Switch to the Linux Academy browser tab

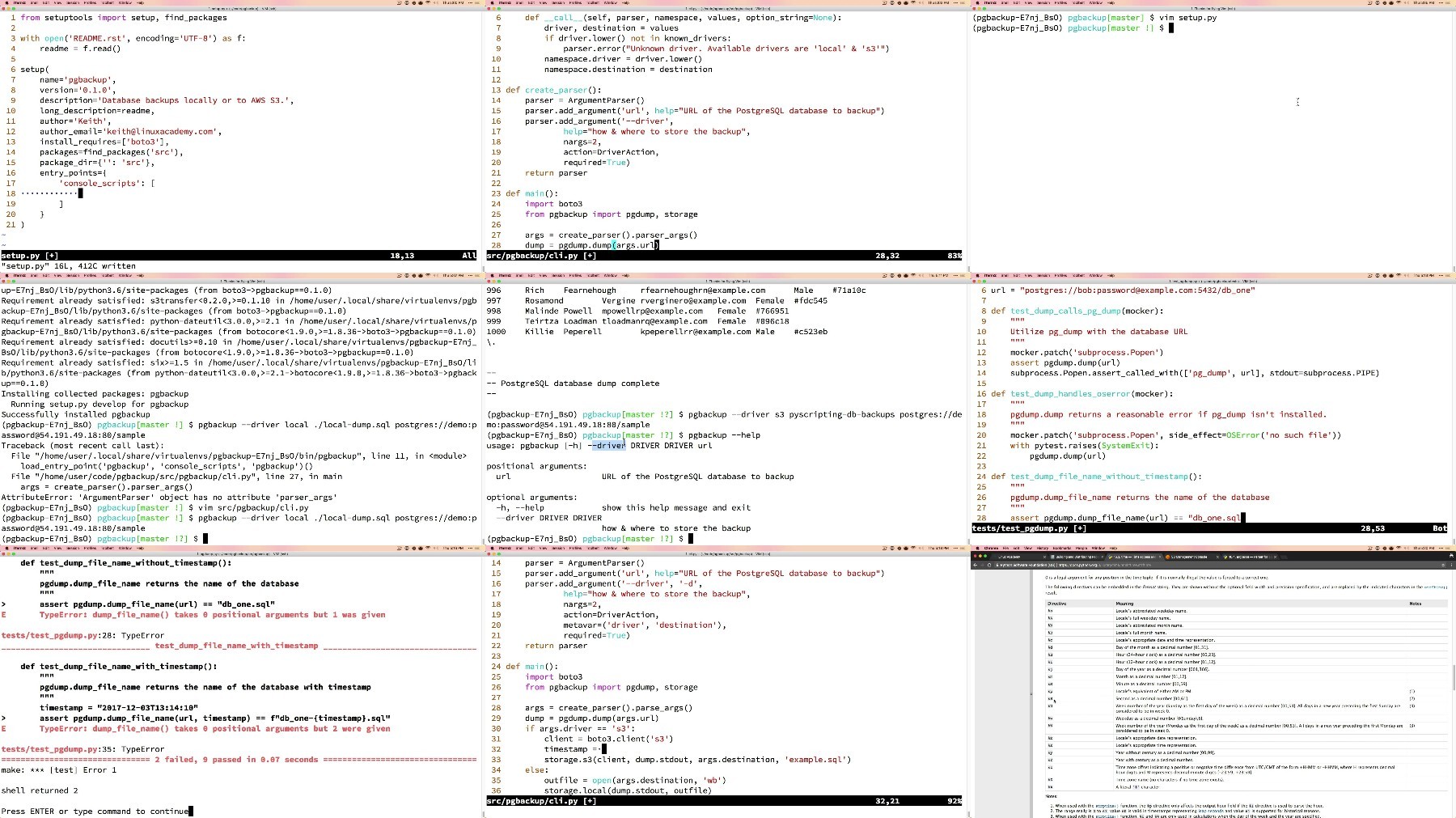(x=1019, y=557)
